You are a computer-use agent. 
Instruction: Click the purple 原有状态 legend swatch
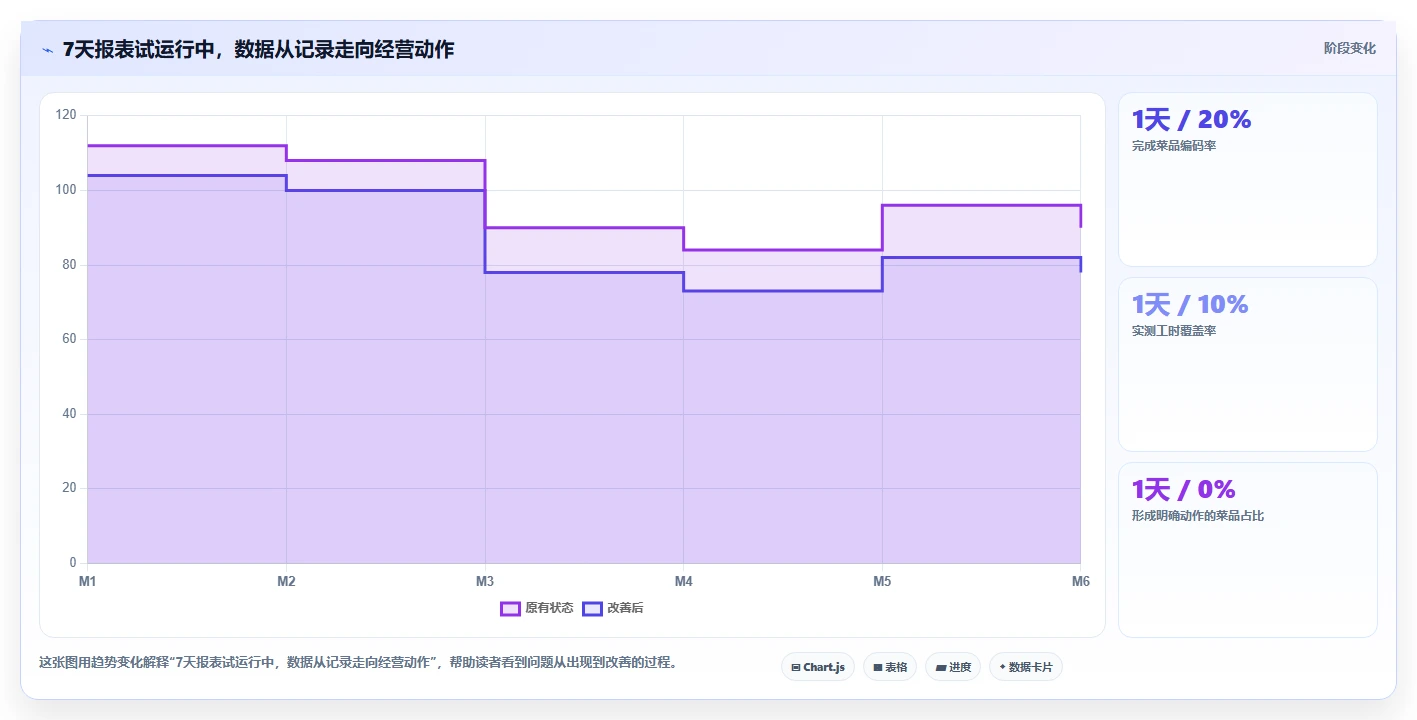[510, 608]
